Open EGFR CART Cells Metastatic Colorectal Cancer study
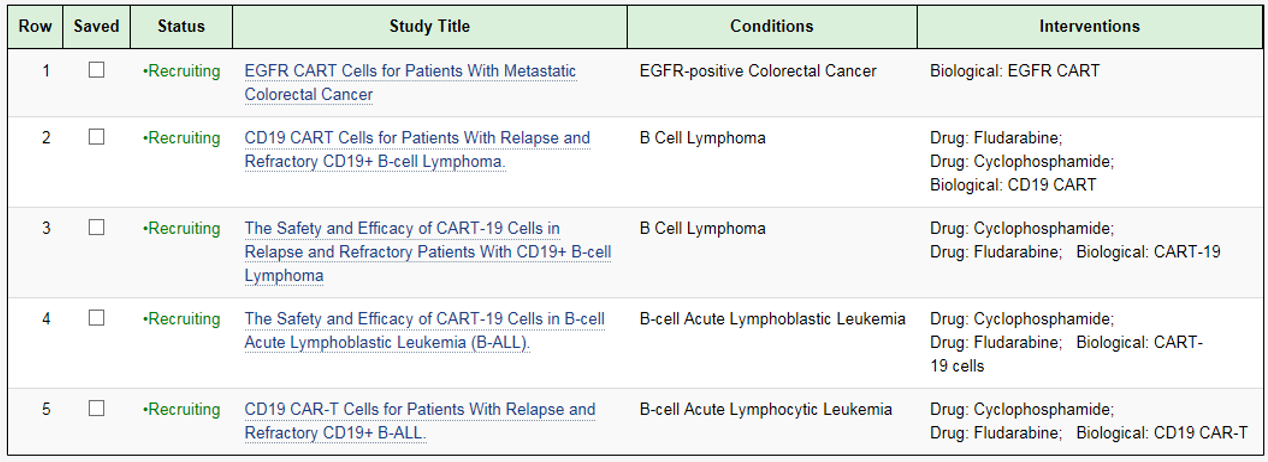 [410, 83]
